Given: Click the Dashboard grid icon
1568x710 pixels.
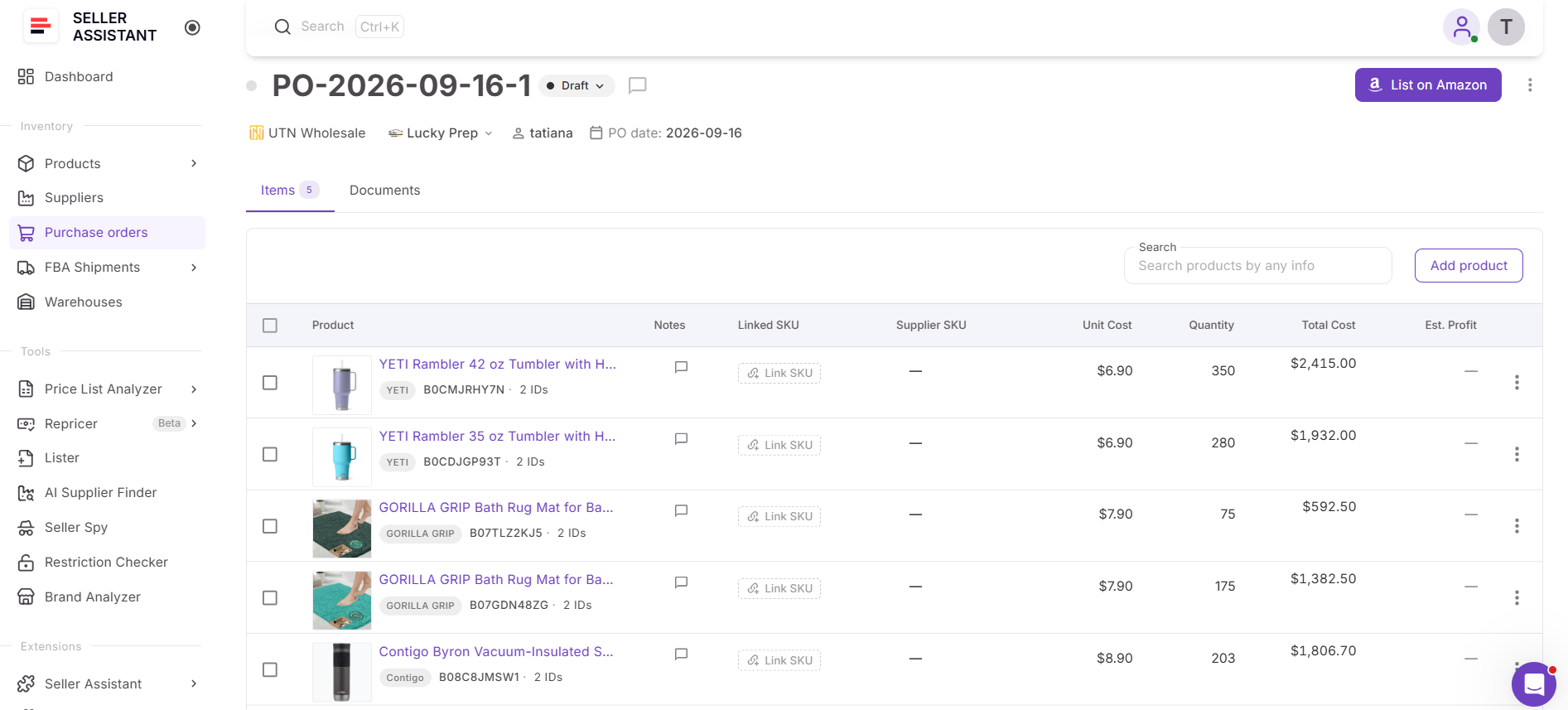Looking at the screenshot, I should point(27,77).
